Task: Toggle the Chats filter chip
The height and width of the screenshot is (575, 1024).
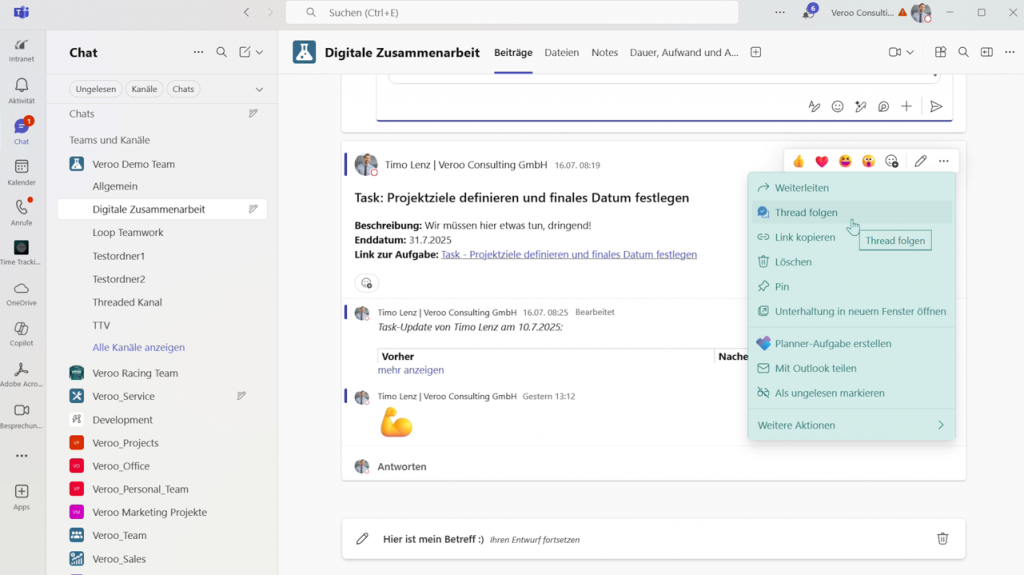Action: point(183,89)
